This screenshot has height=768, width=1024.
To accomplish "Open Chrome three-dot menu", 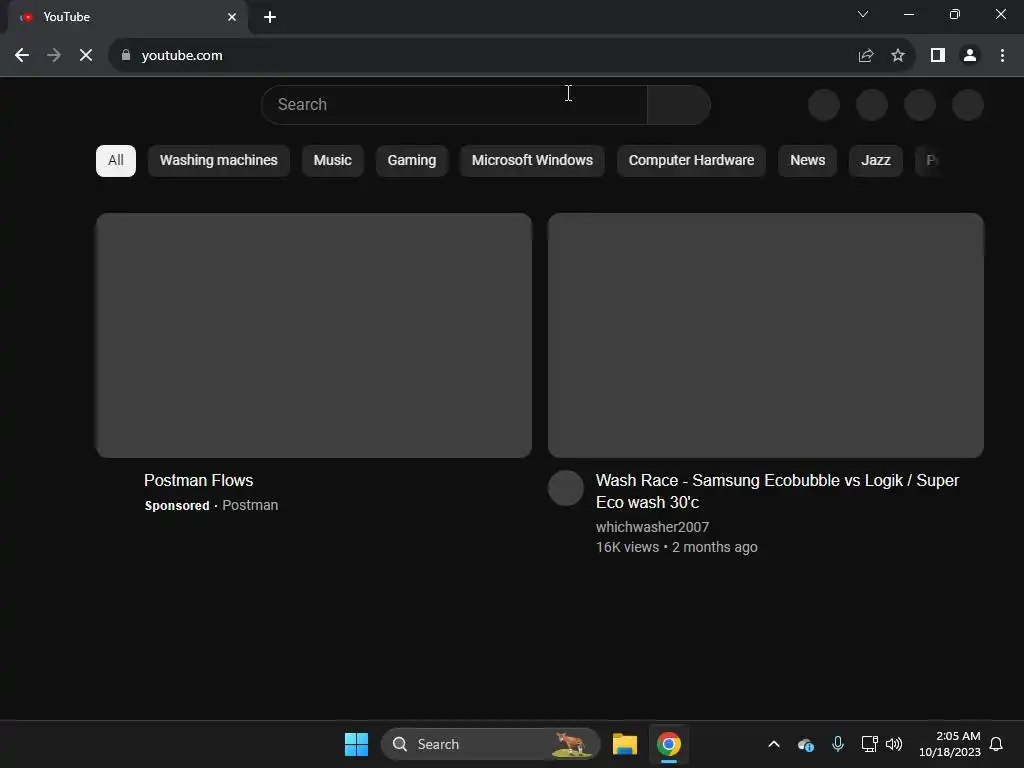I will click(x=1002, y=56).
